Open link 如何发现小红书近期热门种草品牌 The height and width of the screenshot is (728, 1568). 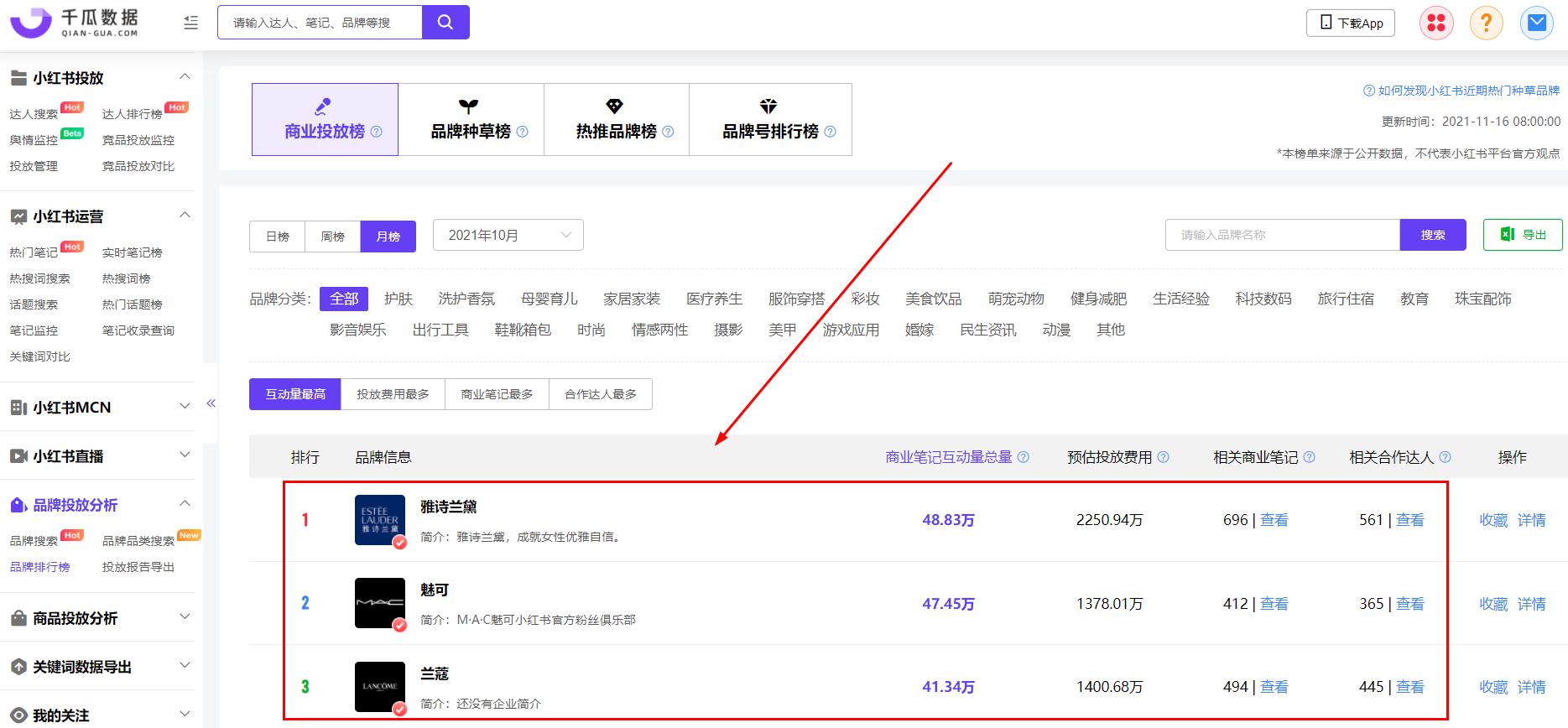(1469, 91)
